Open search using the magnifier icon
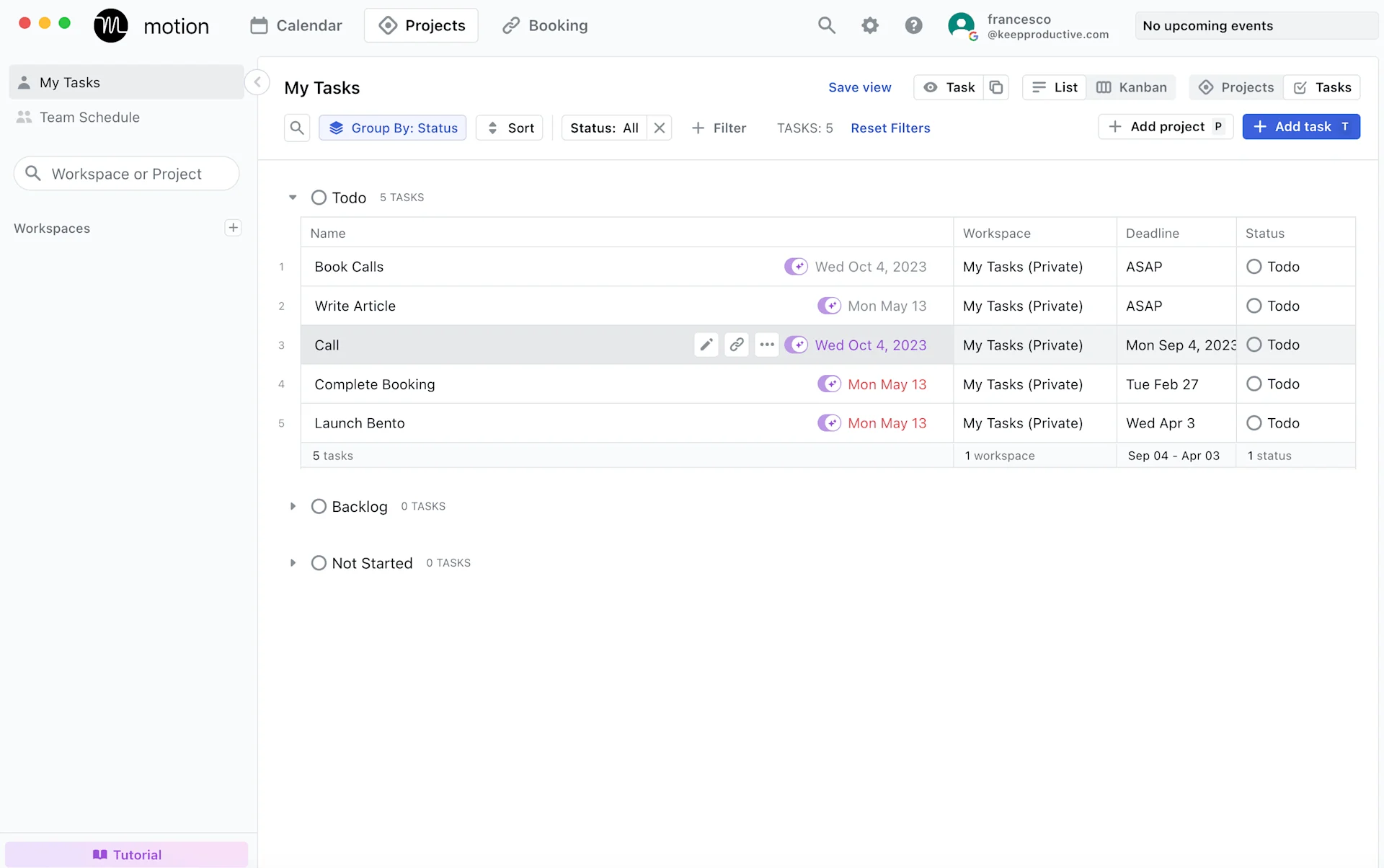This screenshot has height=868, width=1384. tap(827, 25)
